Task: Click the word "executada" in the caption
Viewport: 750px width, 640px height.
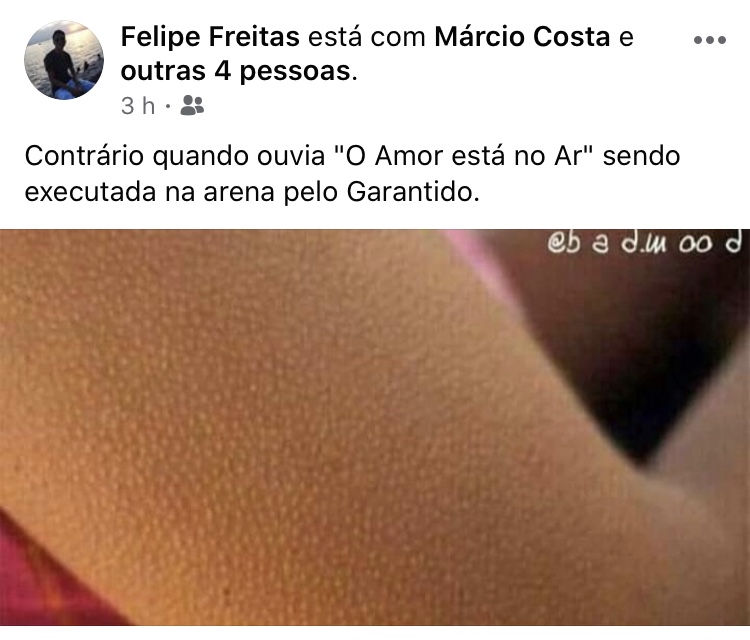Action: click(x=90, y=193)
